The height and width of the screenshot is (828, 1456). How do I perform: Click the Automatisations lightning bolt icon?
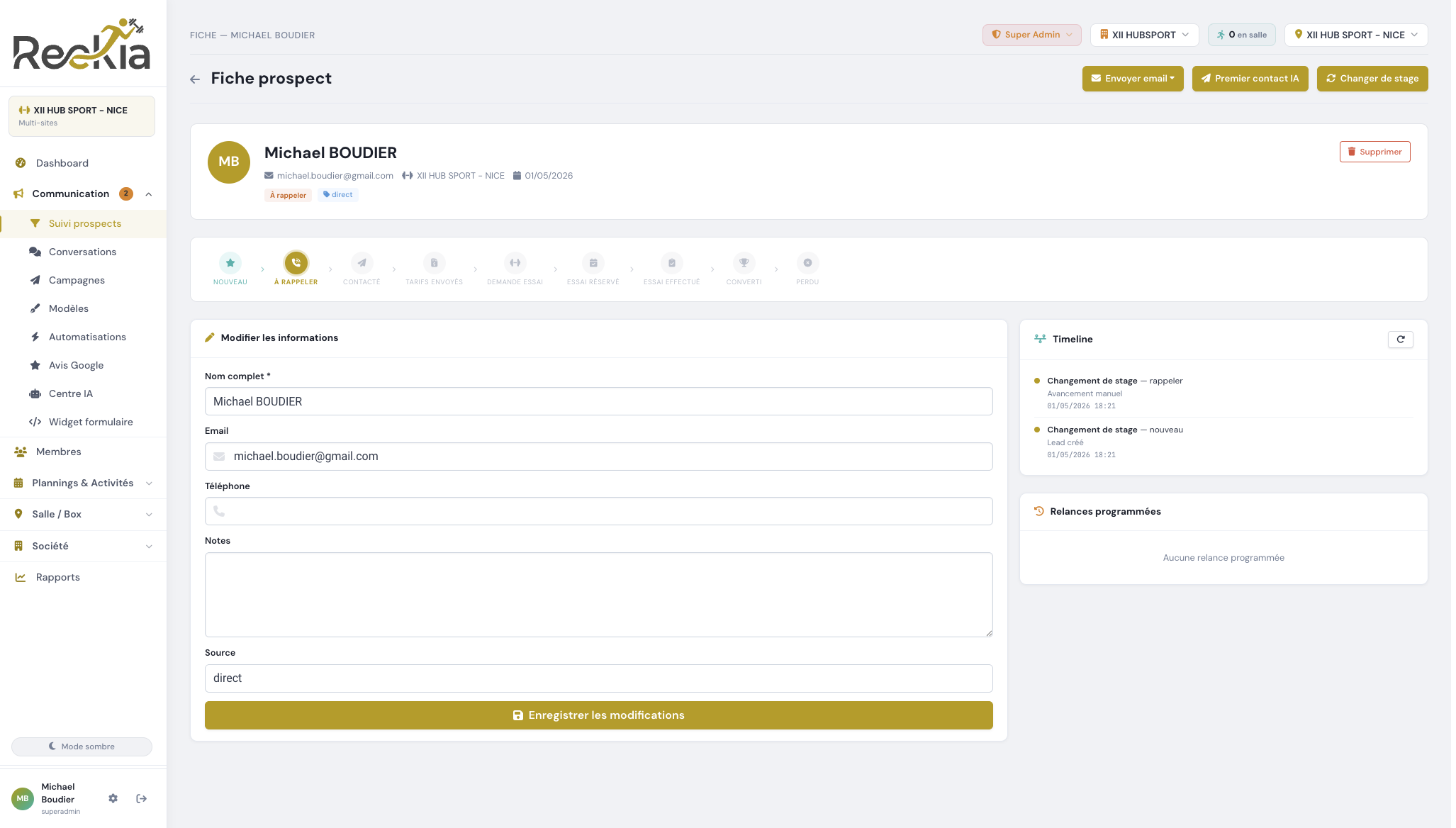pyautogui.click(x=35, y=337)
